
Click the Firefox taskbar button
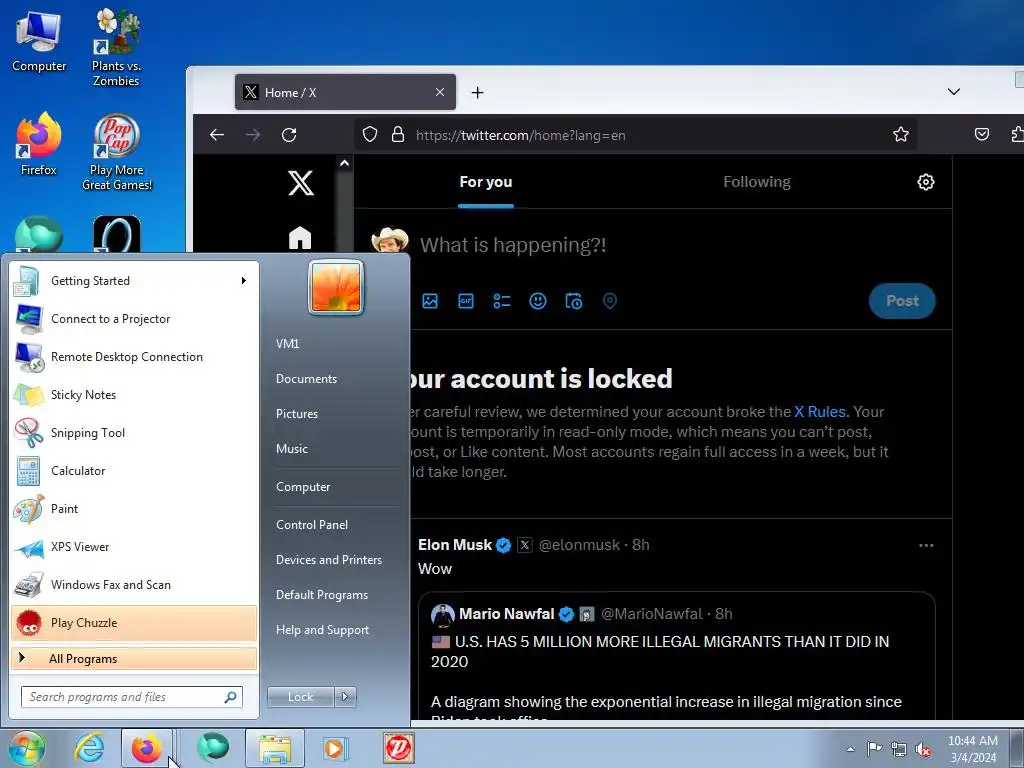pos(147,748)
